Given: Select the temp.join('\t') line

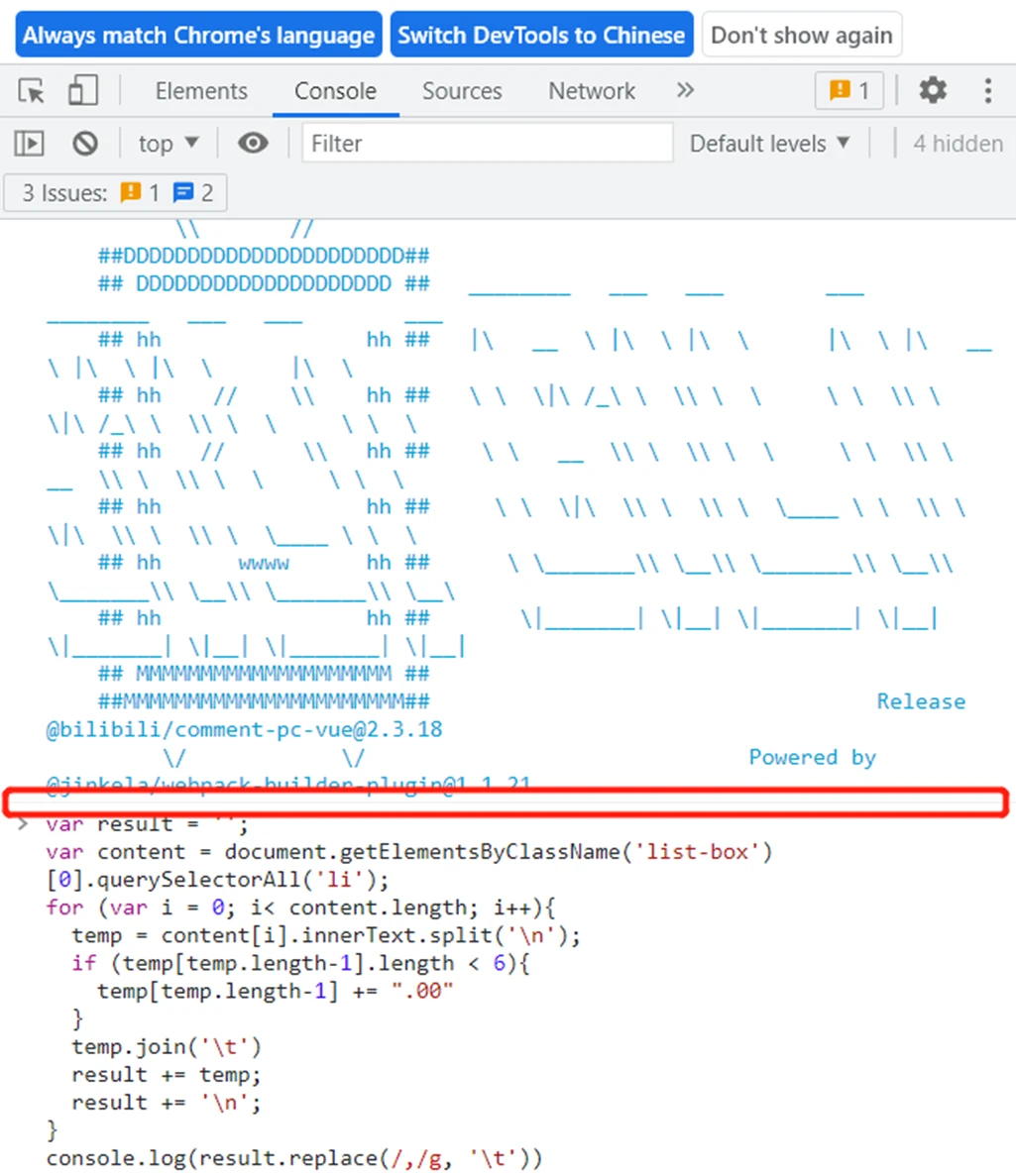Looking at the screenshot, I should coord(166,1046).
